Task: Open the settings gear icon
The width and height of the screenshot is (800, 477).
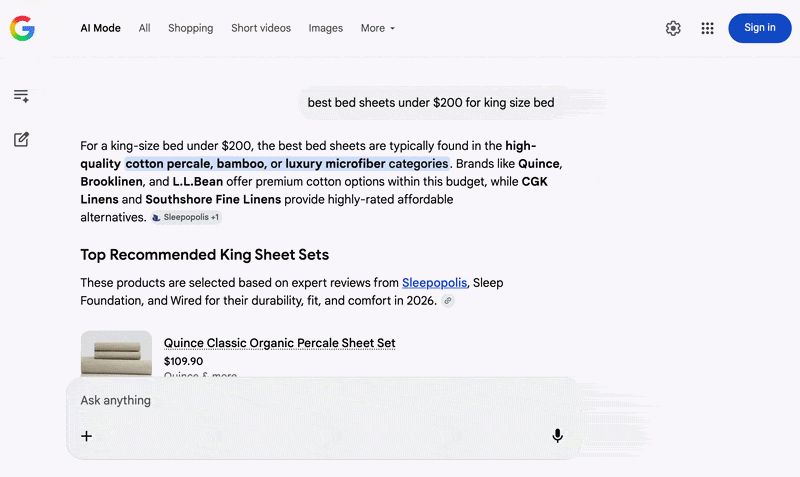Action: 673,28
